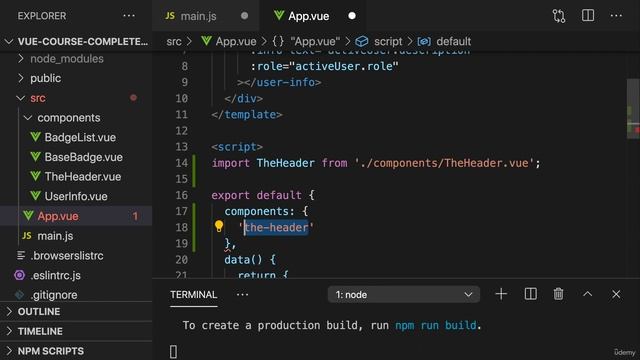
Task: Open editor more actions menu
Action: pyautogui.click(x=616, y=16)
